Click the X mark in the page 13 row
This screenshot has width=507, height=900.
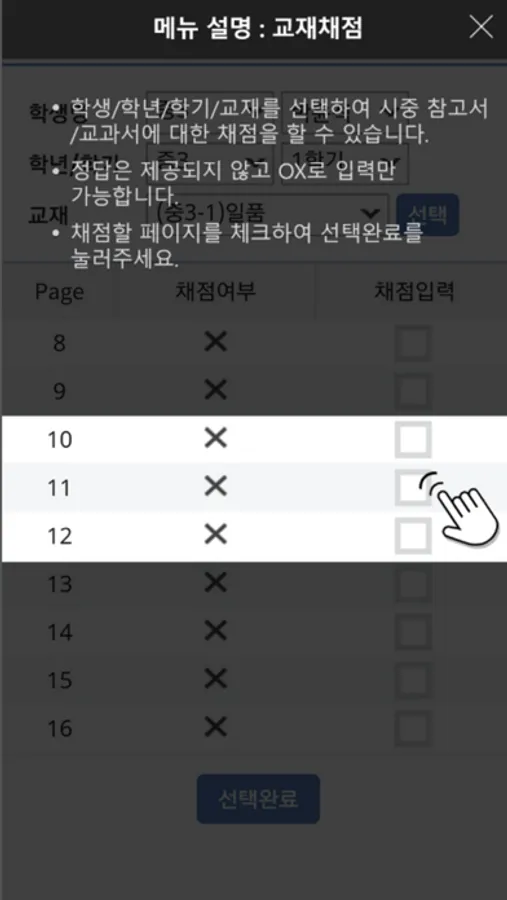(x=216, y=584)
